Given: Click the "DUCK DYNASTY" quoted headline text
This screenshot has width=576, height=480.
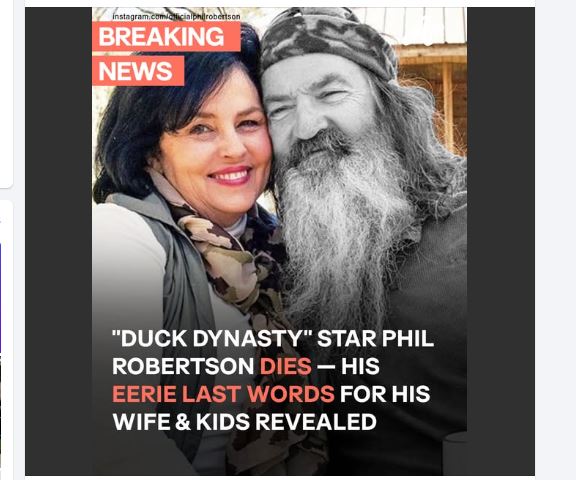Looking at the screenshot, I should pos(212,338).
